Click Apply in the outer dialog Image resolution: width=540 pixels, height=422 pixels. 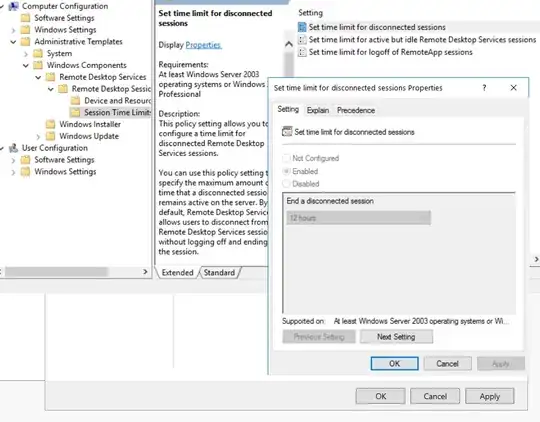489,396
